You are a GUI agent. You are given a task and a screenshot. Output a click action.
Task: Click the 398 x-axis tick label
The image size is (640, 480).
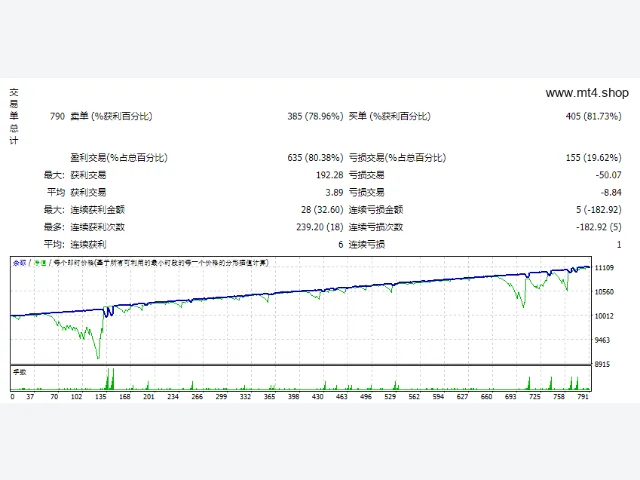[293, 396]
